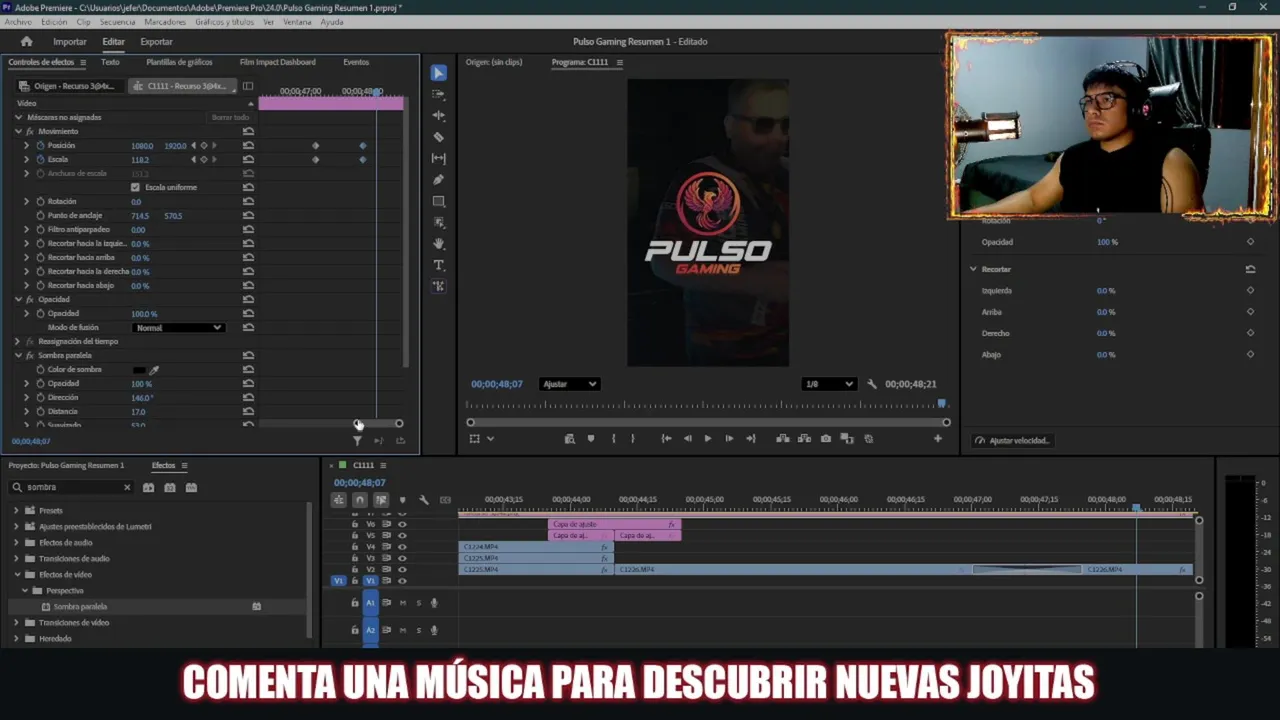Open the Button Editor plus icon
1280x720 pixels.
click(x=938, y=438)
